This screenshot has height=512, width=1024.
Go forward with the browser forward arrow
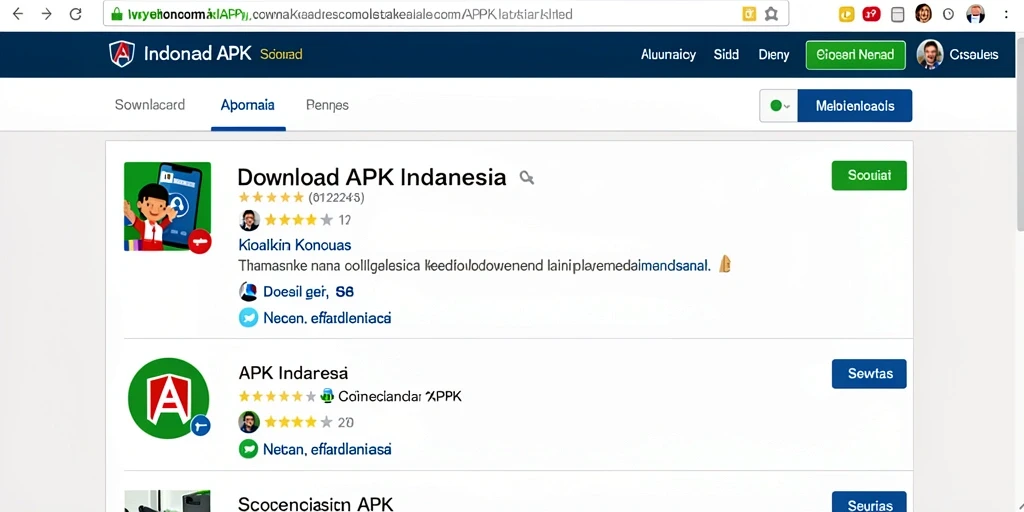pyautogui.click(x=46, y=14)
